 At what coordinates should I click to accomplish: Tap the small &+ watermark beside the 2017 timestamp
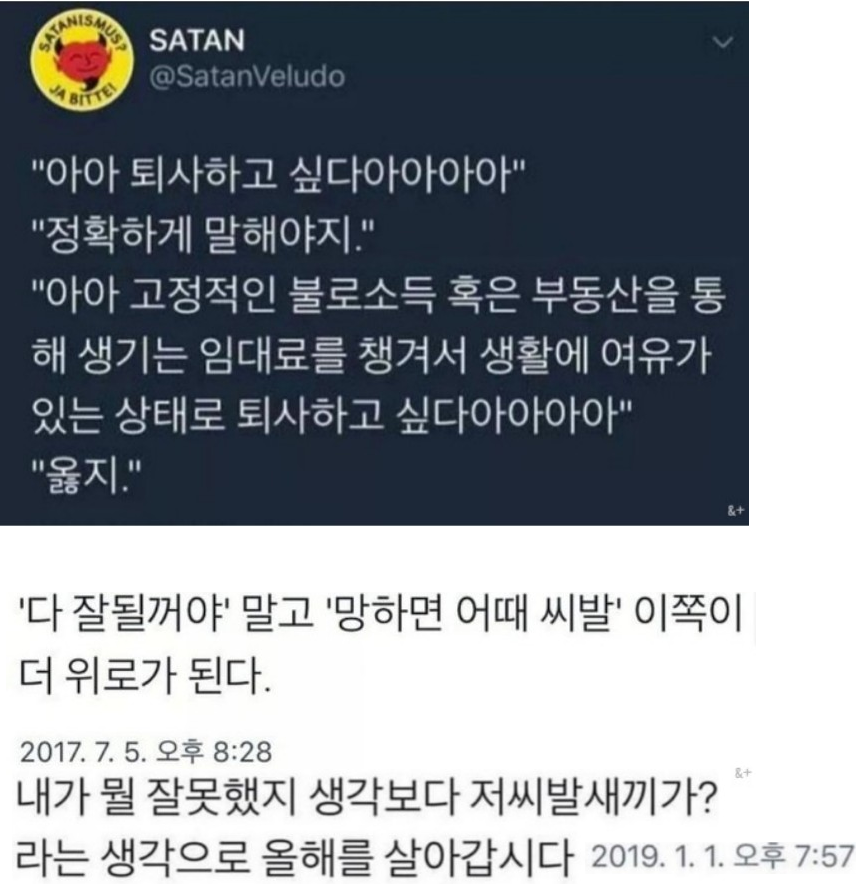pos(743,774)
